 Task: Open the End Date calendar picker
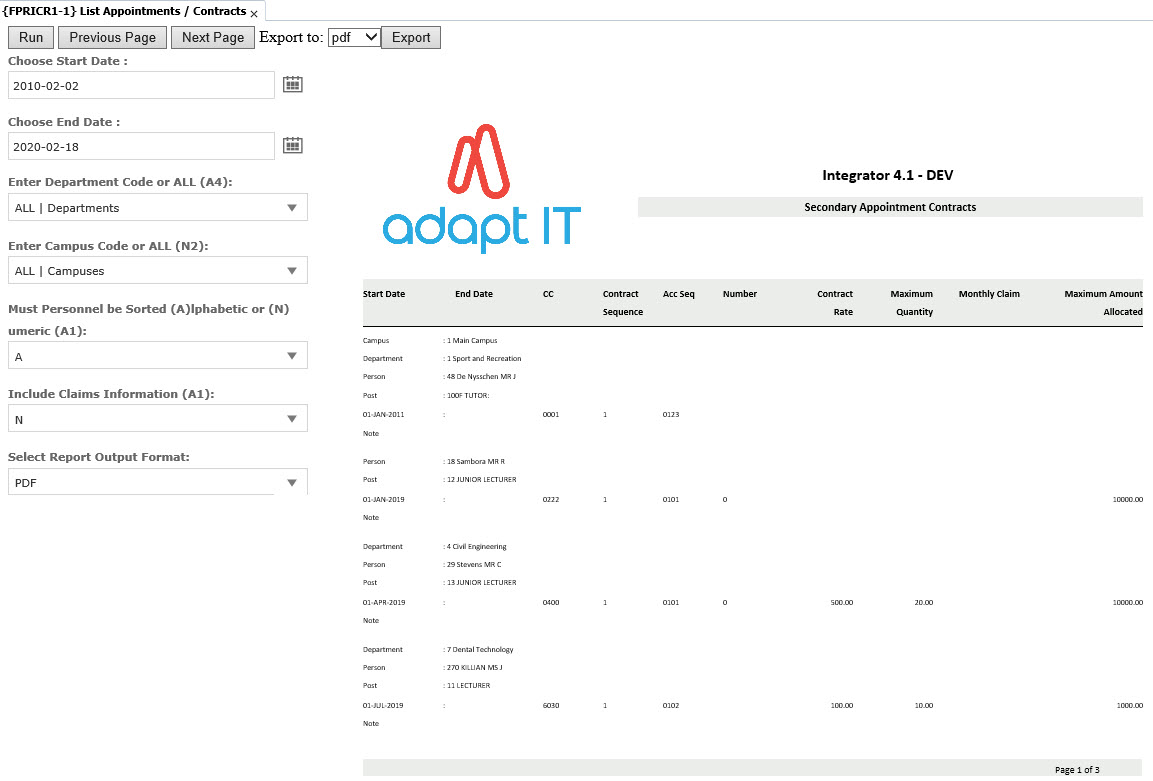click(292, 146)
